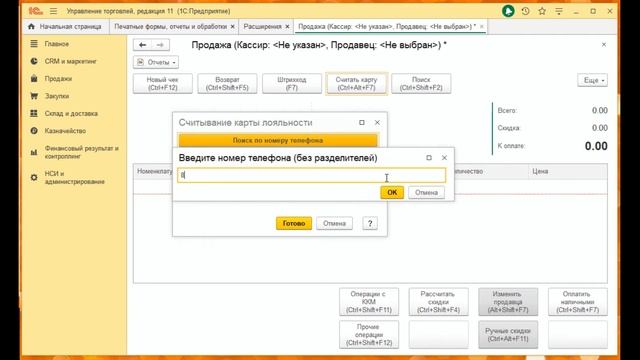Click Поиск (Ctrl+Shift+F2) button
640x360 pixels.
coord(421,84)
